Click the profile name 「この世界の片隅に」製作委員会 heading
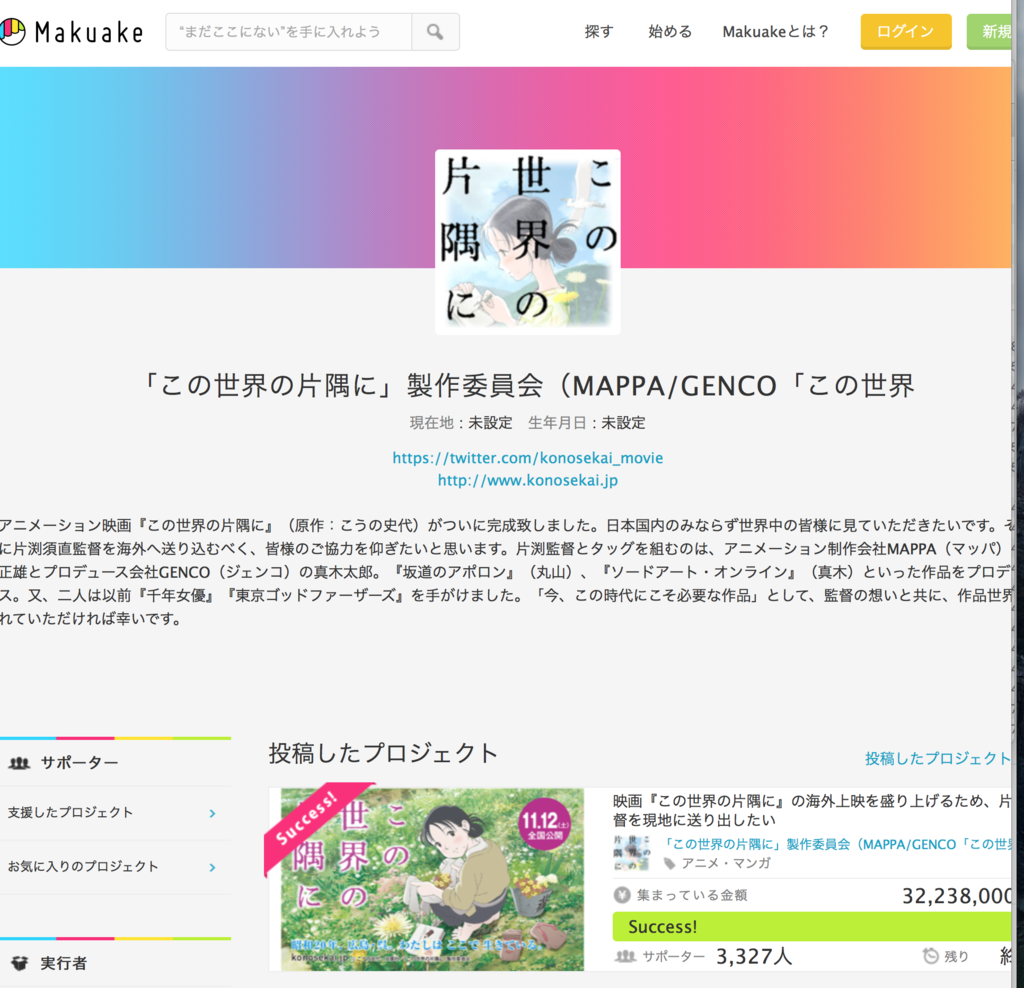The image size is (1024, 988). 528,386
